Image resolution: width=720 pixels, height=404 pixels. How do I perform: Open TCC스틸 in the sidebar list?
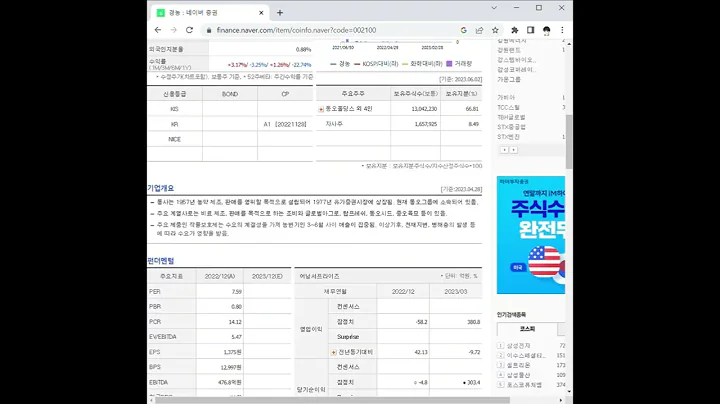[508, 107]
